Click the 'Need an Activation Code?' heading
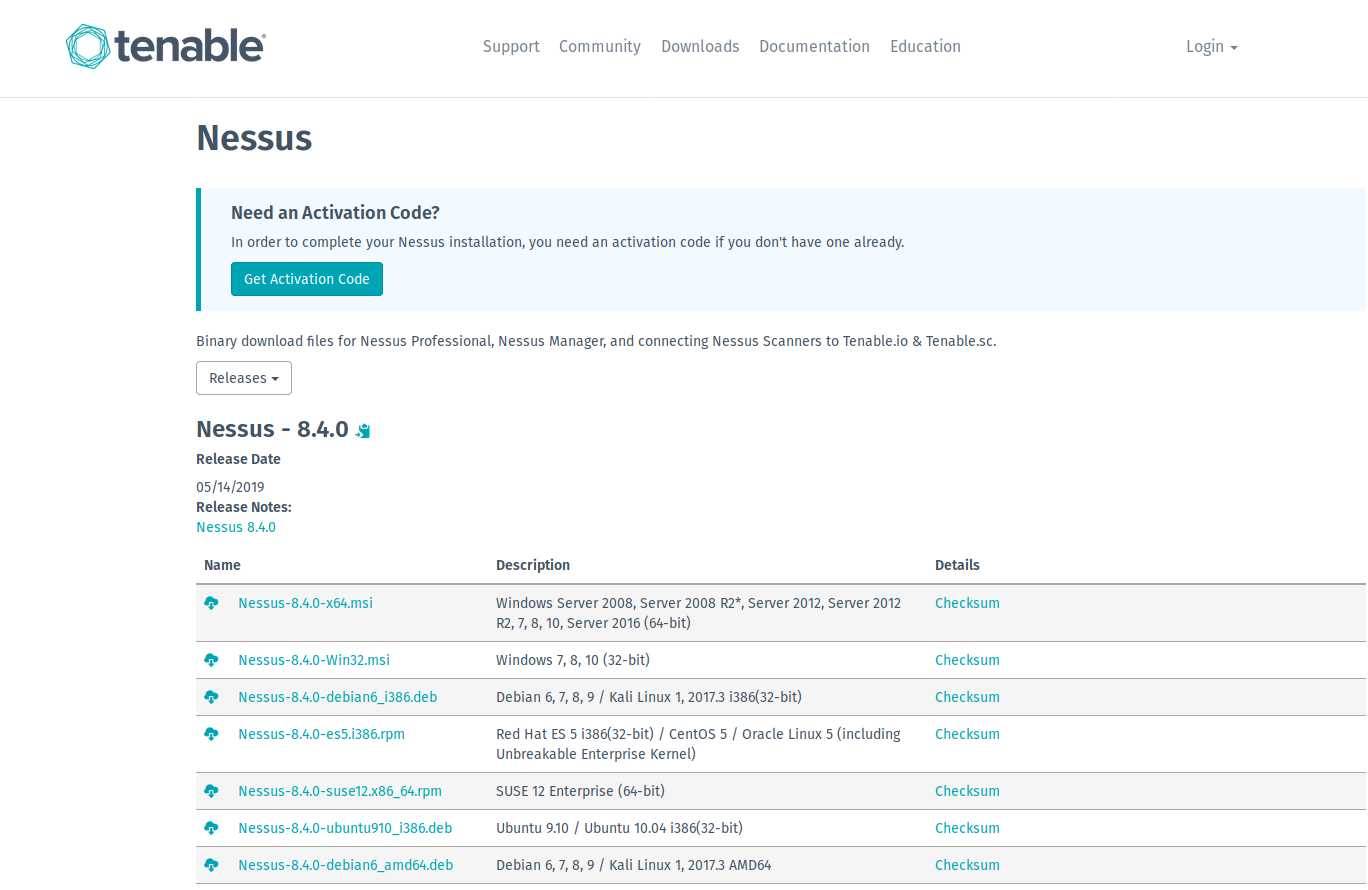This screenshot has height=890, width=1368. click(335, 212)
